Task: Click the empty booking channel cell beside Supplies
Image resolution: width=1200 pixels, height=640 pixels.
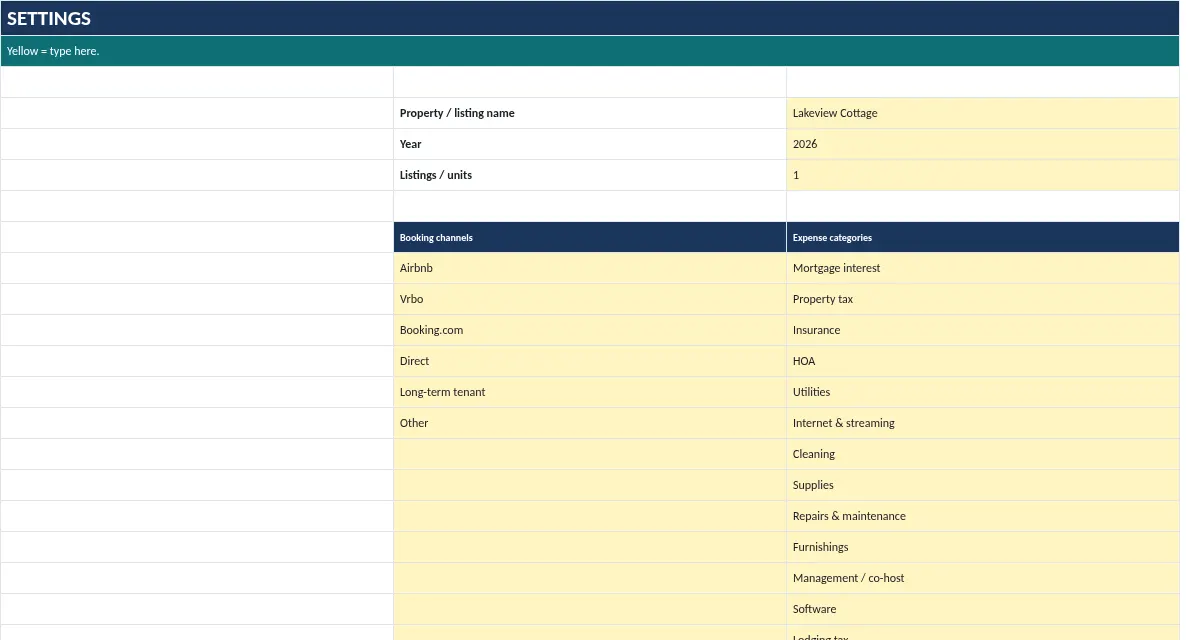Action: click(x=590, y=485)
